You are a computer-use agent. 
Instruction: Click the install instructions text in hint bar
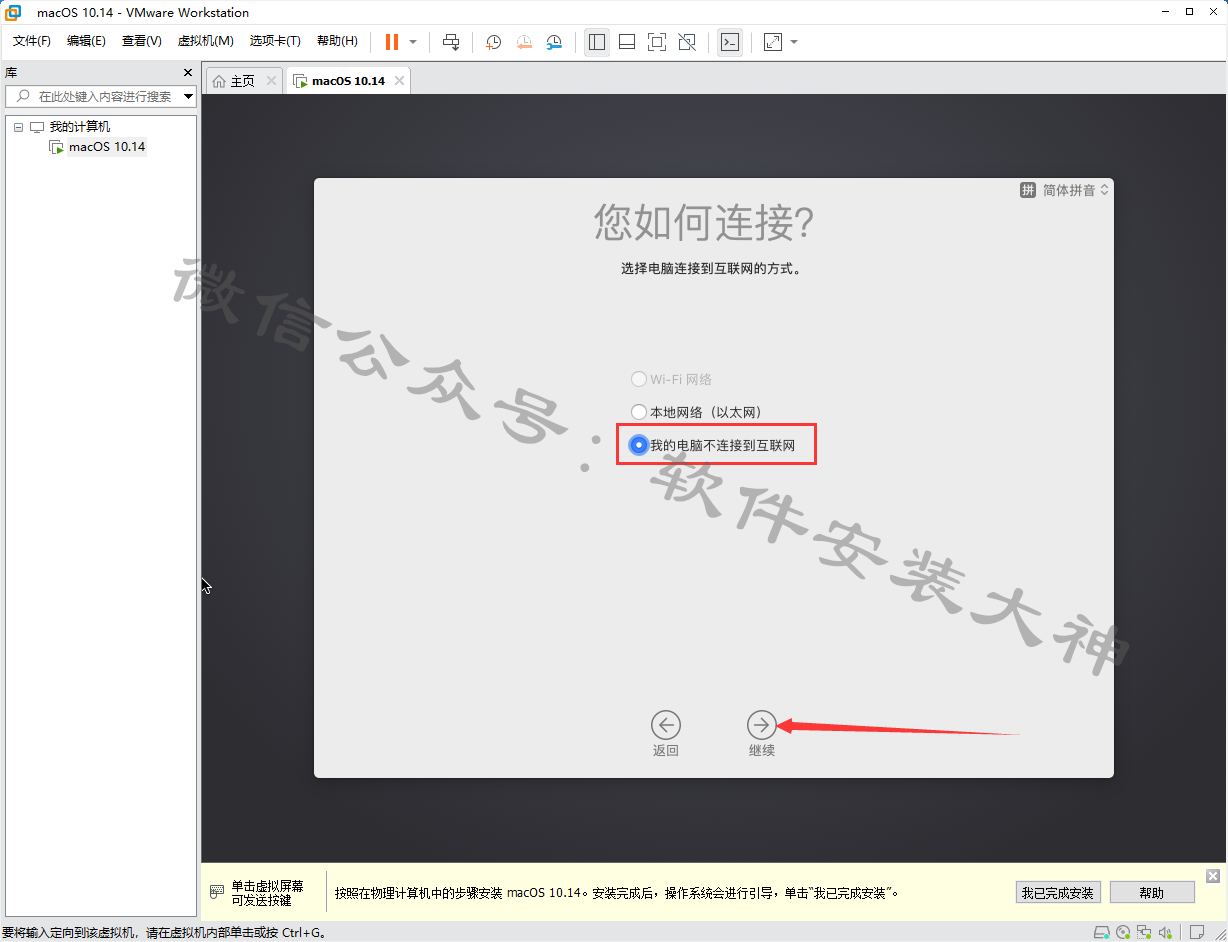click(x=616, y=893)
